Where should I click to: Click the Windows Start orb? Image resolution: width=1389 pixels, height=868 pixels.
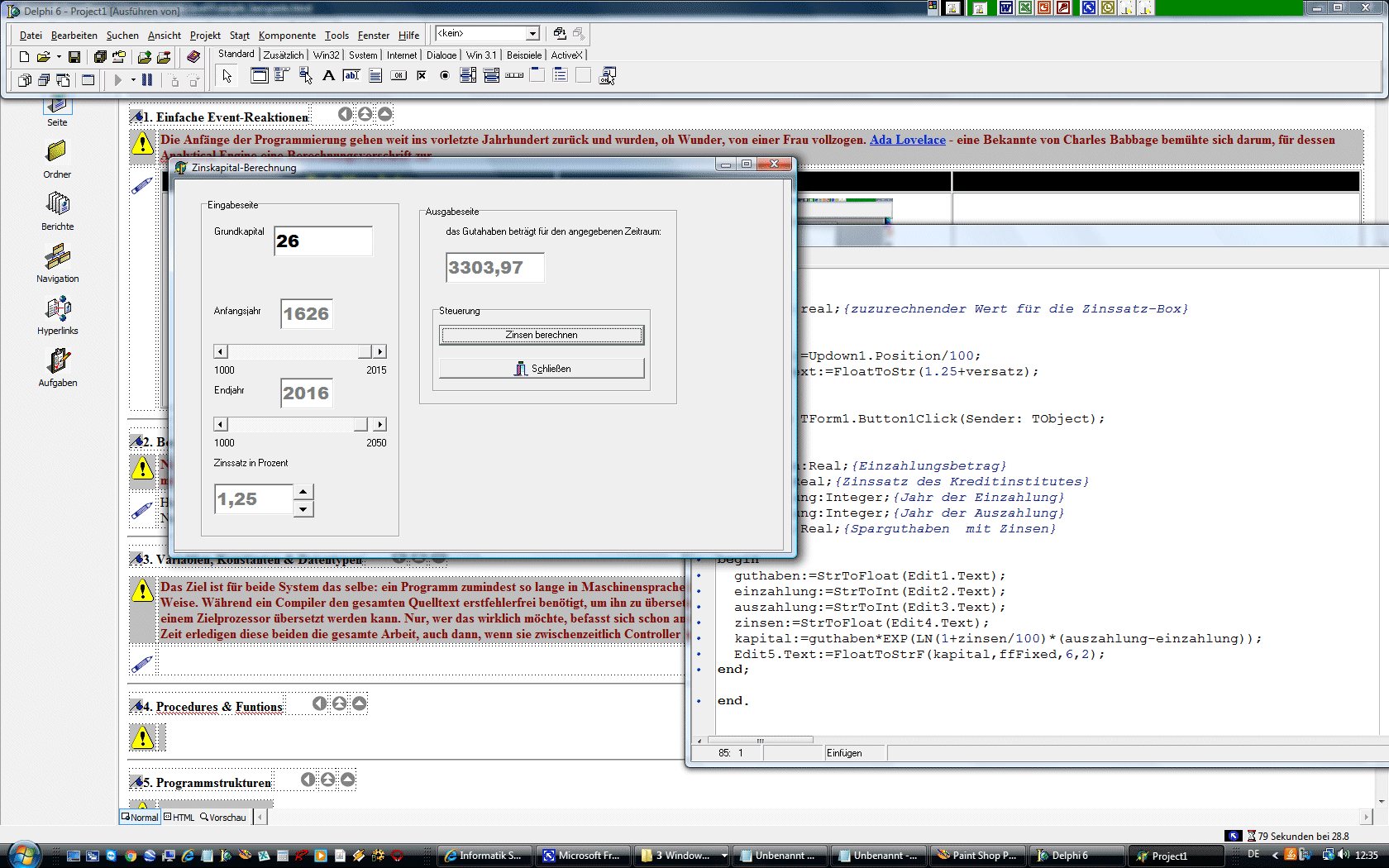click(x=23, y=854)
